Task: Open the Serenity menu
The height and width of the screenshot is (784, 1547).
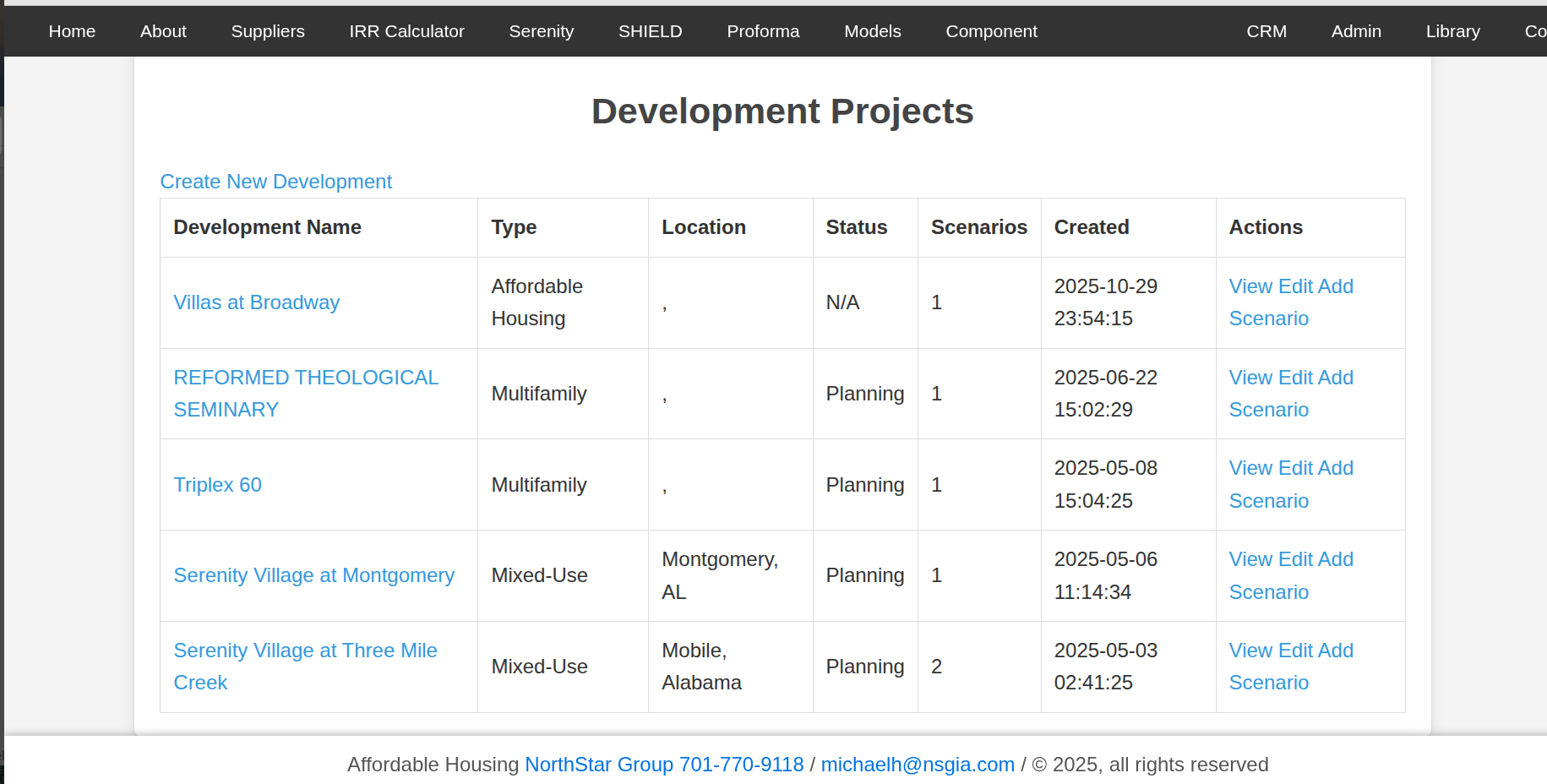Action: [541, 31]
